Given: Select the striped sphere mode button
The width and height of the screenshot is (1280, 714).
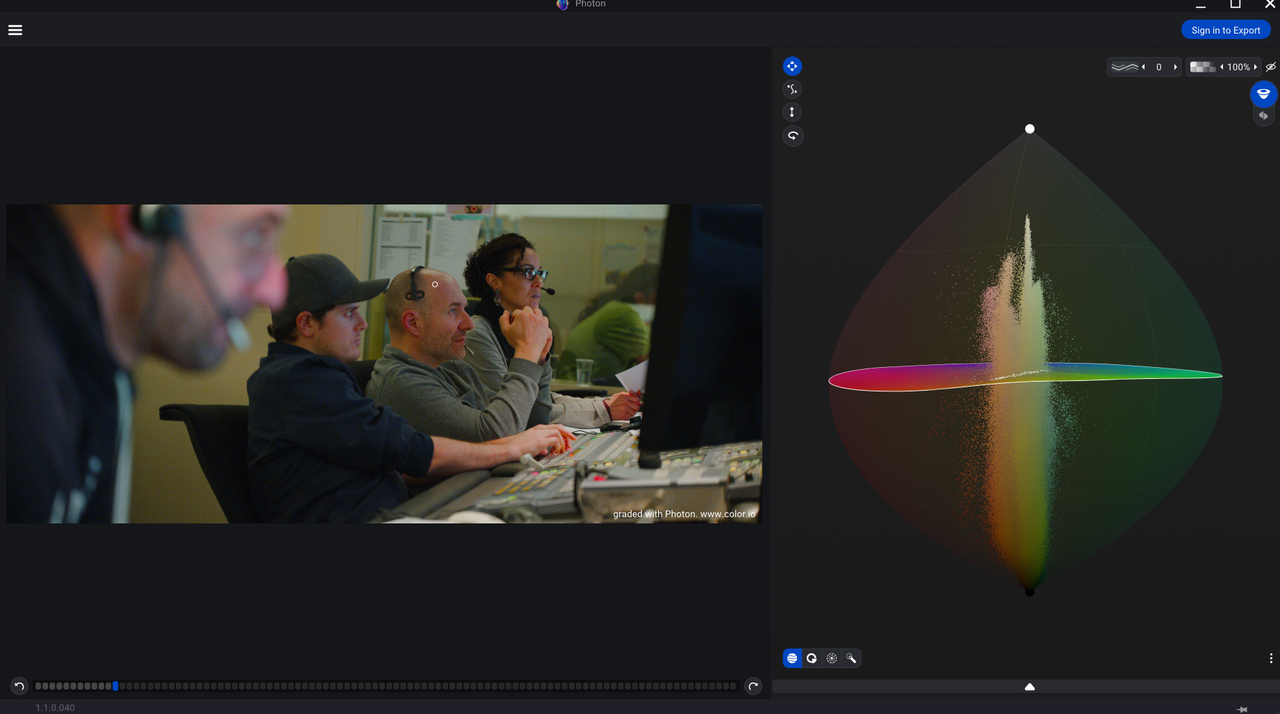Looking at the screenshot, I should point(792,658).
